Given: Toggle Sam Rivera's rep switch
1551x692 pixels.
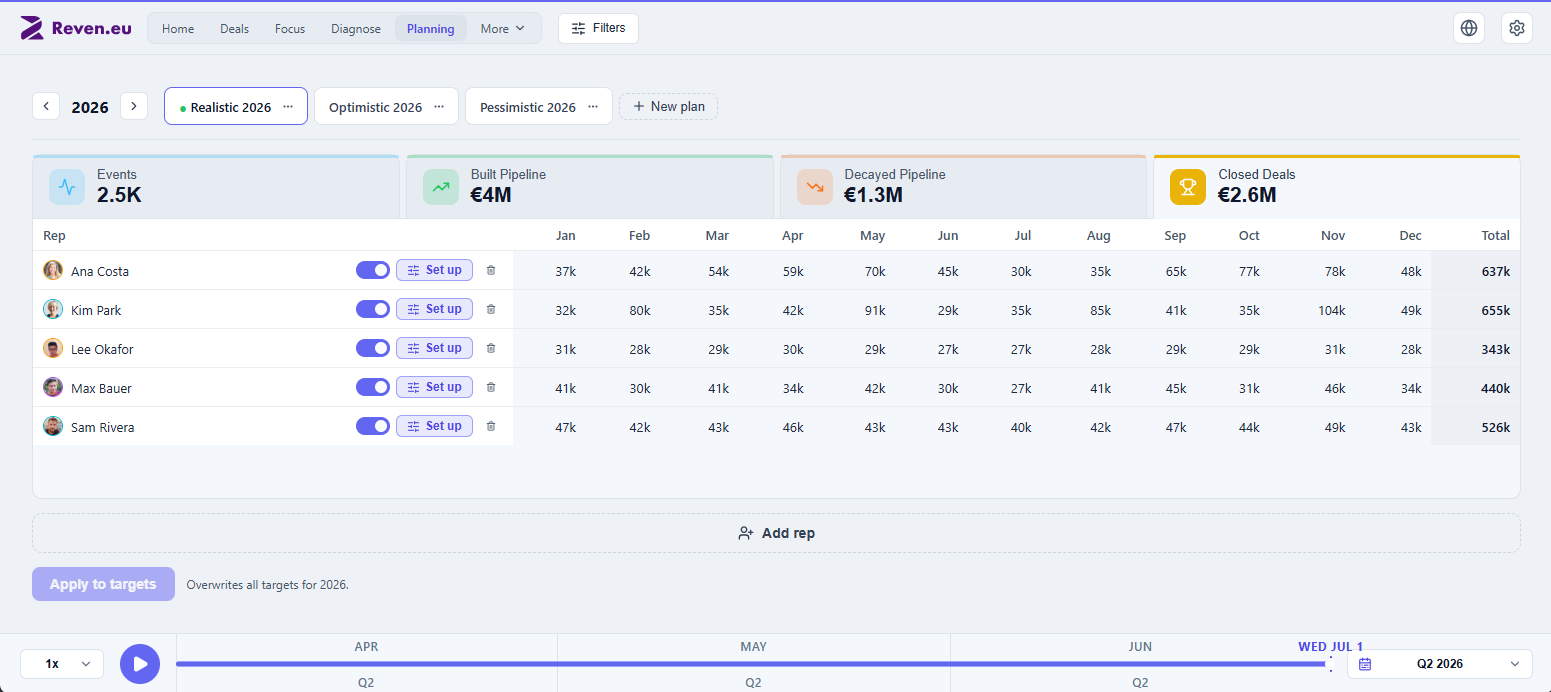Looking at the screenshot, I should (x=373, y=426).
